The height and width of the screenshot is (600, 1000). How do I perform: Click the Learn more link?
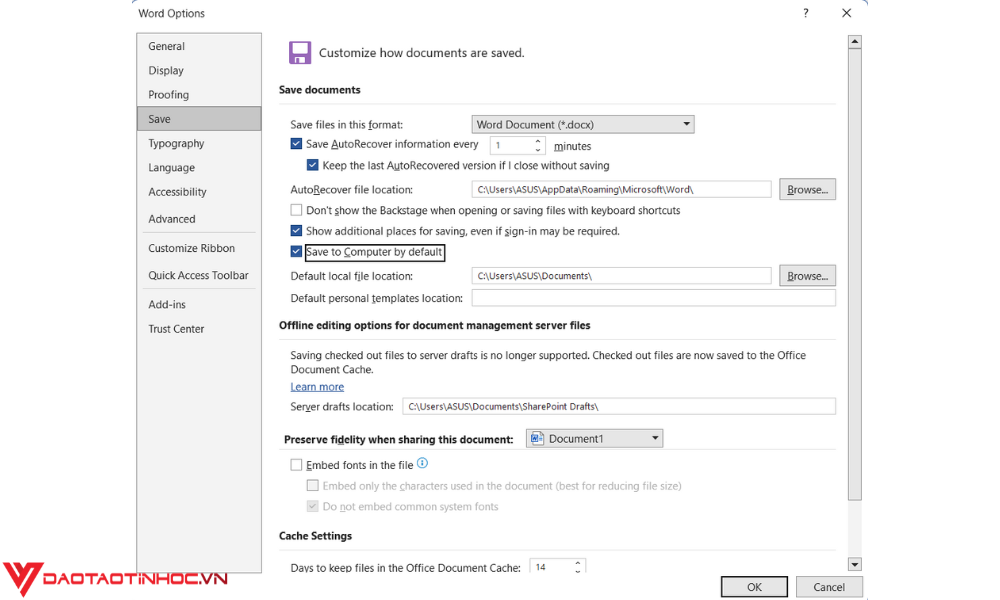[317, 386]
